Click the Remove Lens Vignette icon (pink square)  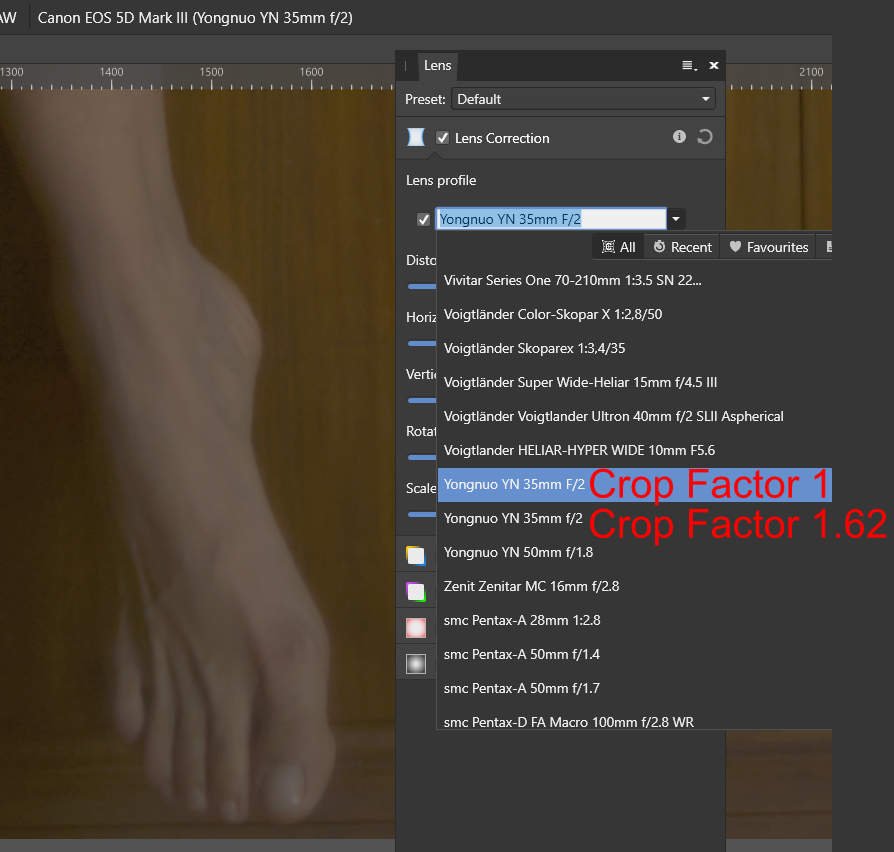(416, 627)
